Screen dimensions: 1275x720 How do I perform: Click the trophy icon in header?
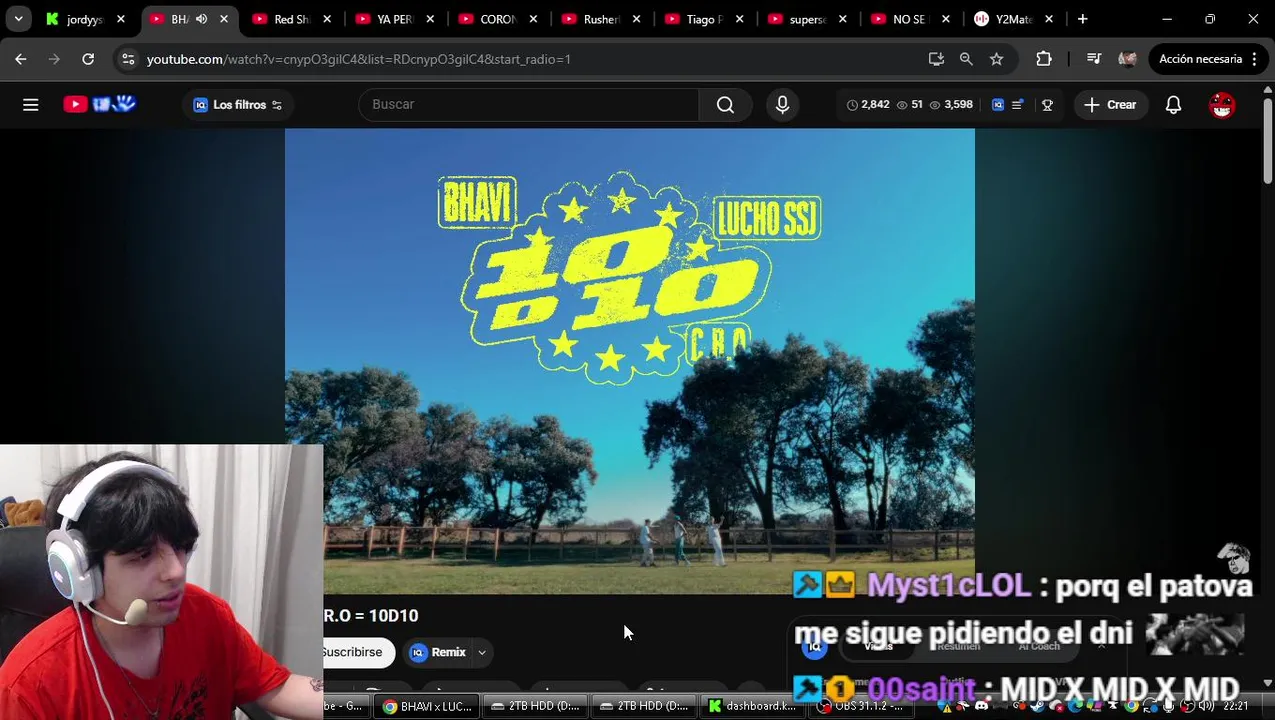[x=1047, y=104]
